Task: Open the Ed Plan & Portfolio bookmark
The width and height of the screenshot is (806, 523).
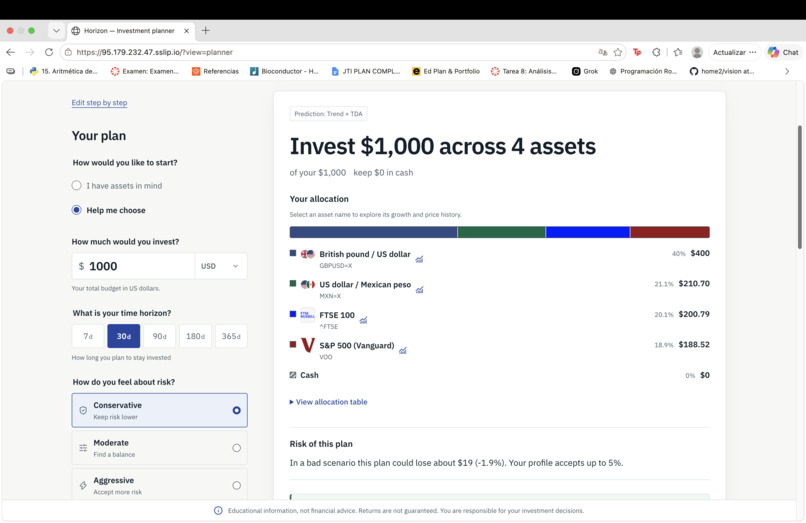Action: [x=446, y=71]
